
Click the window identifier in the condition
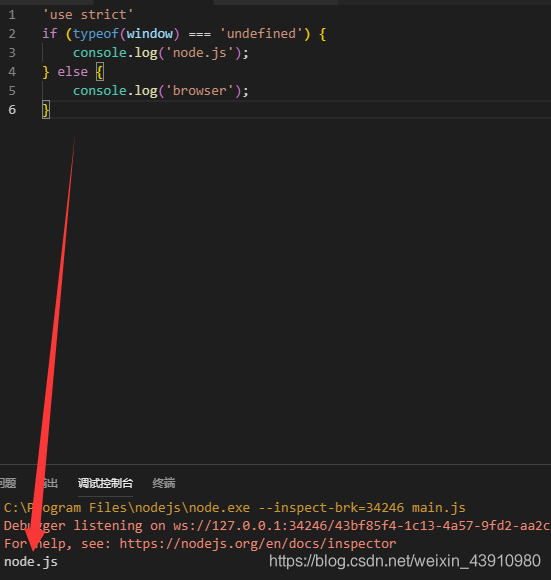pyautogui.click(x=150, y=34)
